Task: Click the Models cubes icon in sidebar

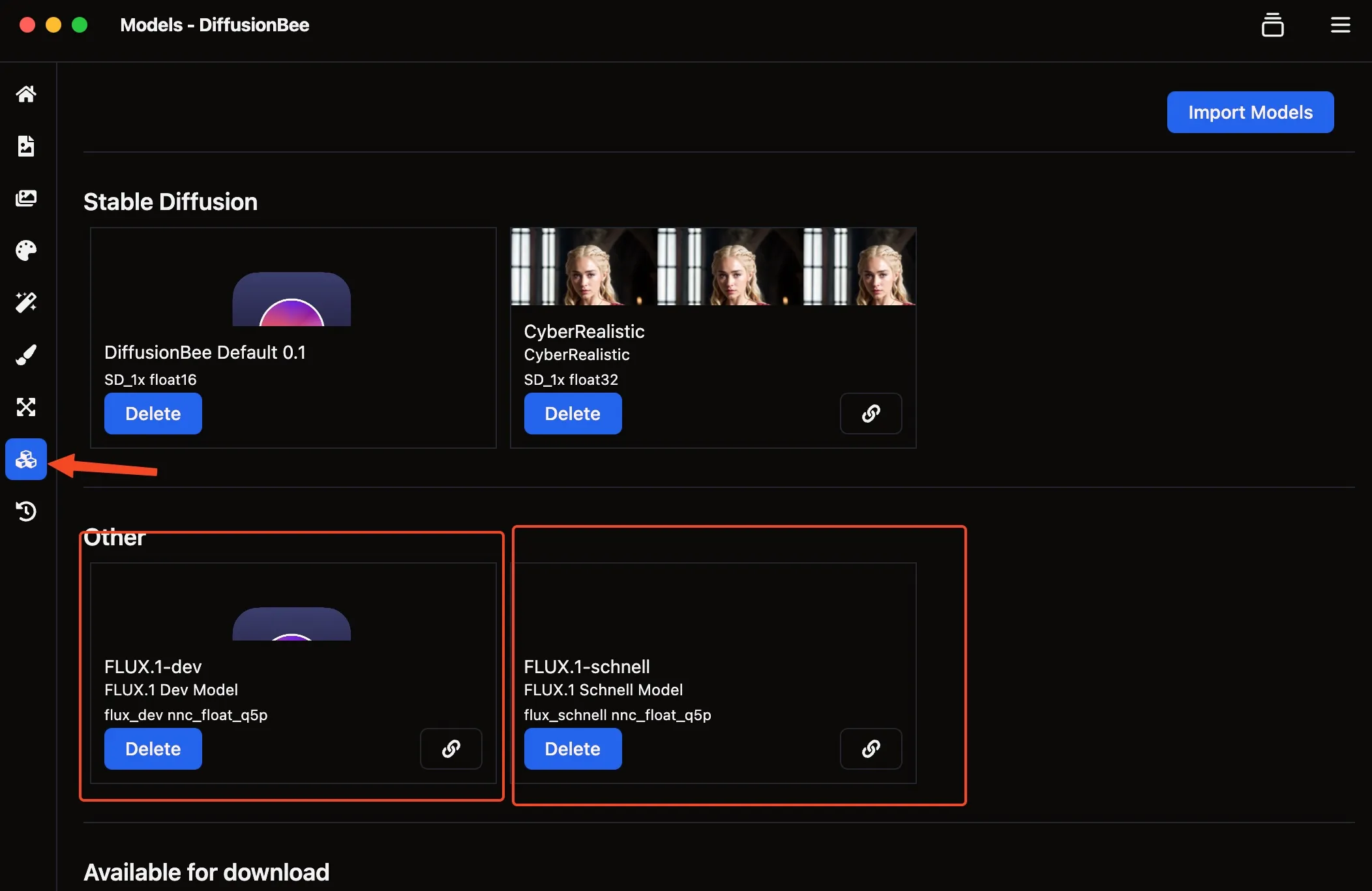Action: pyautogui.click(x=26, y=459)
